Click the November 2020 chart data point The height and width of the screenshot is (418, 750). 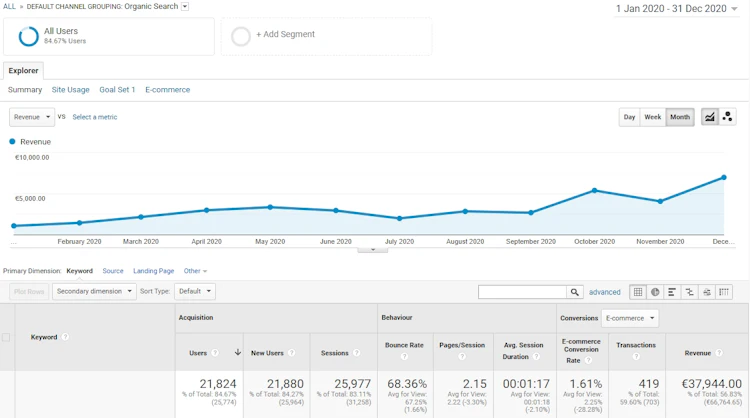point(660,201)
